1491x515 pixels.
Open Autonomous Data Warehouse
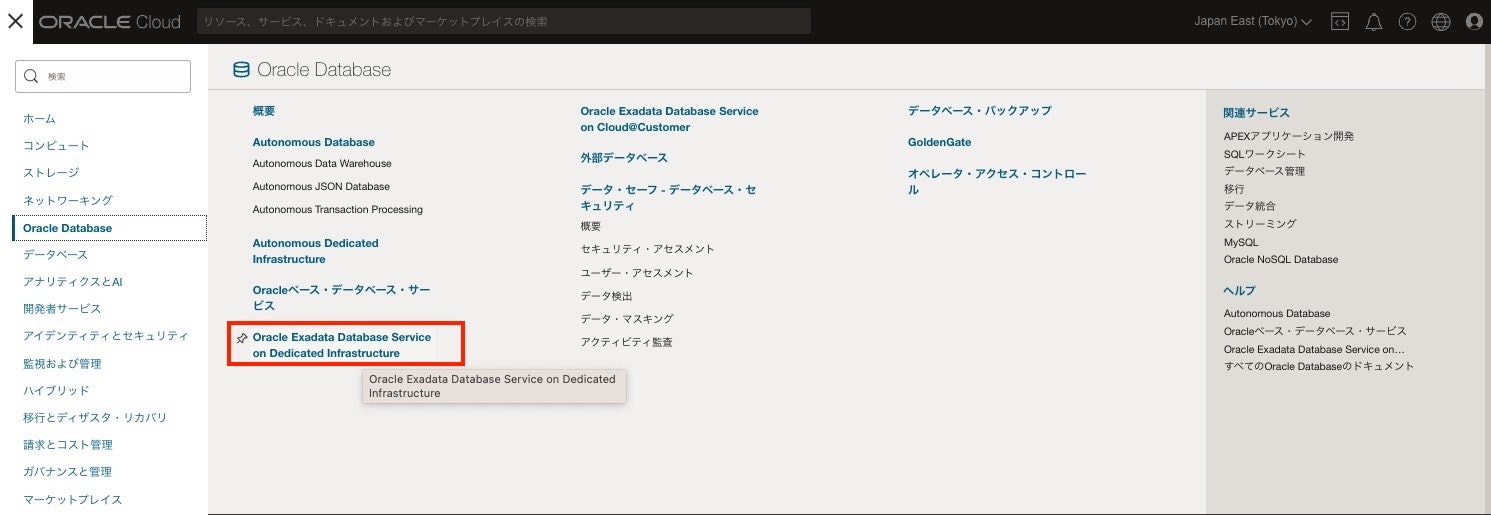[322, 163]
